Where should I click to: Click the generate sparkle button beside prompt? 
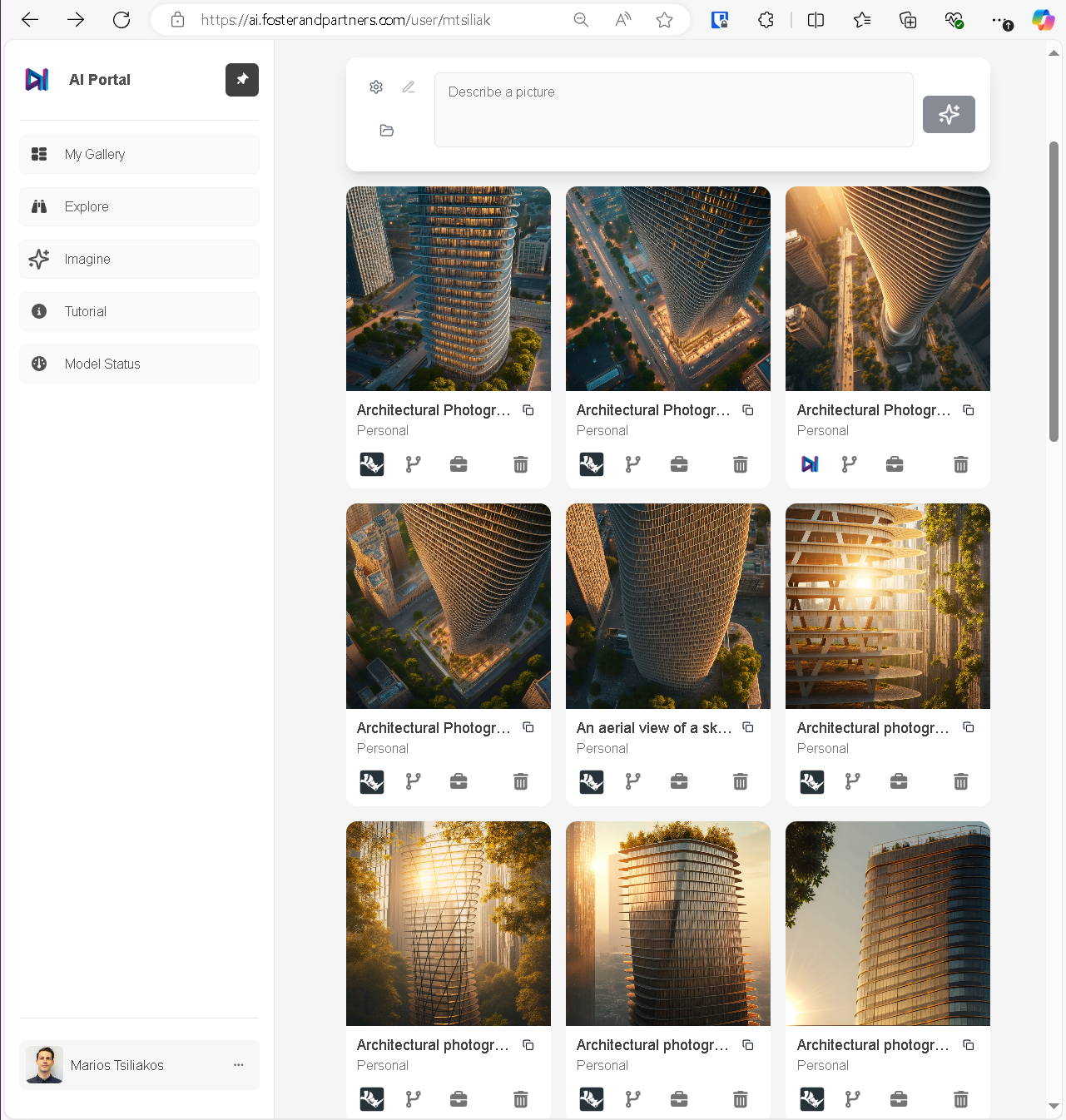[949, 115]
